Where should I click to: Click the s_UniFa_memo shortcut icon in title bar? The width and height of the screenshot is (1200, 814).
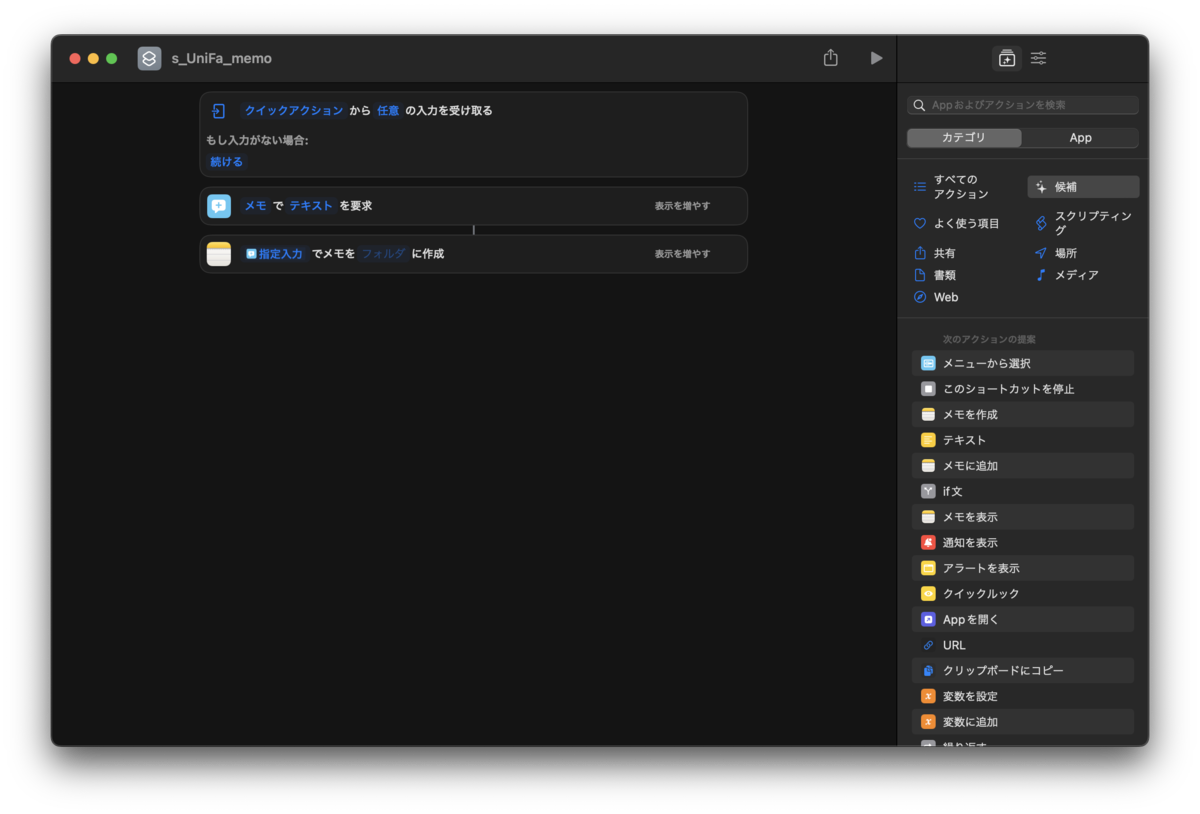[149, 58]
